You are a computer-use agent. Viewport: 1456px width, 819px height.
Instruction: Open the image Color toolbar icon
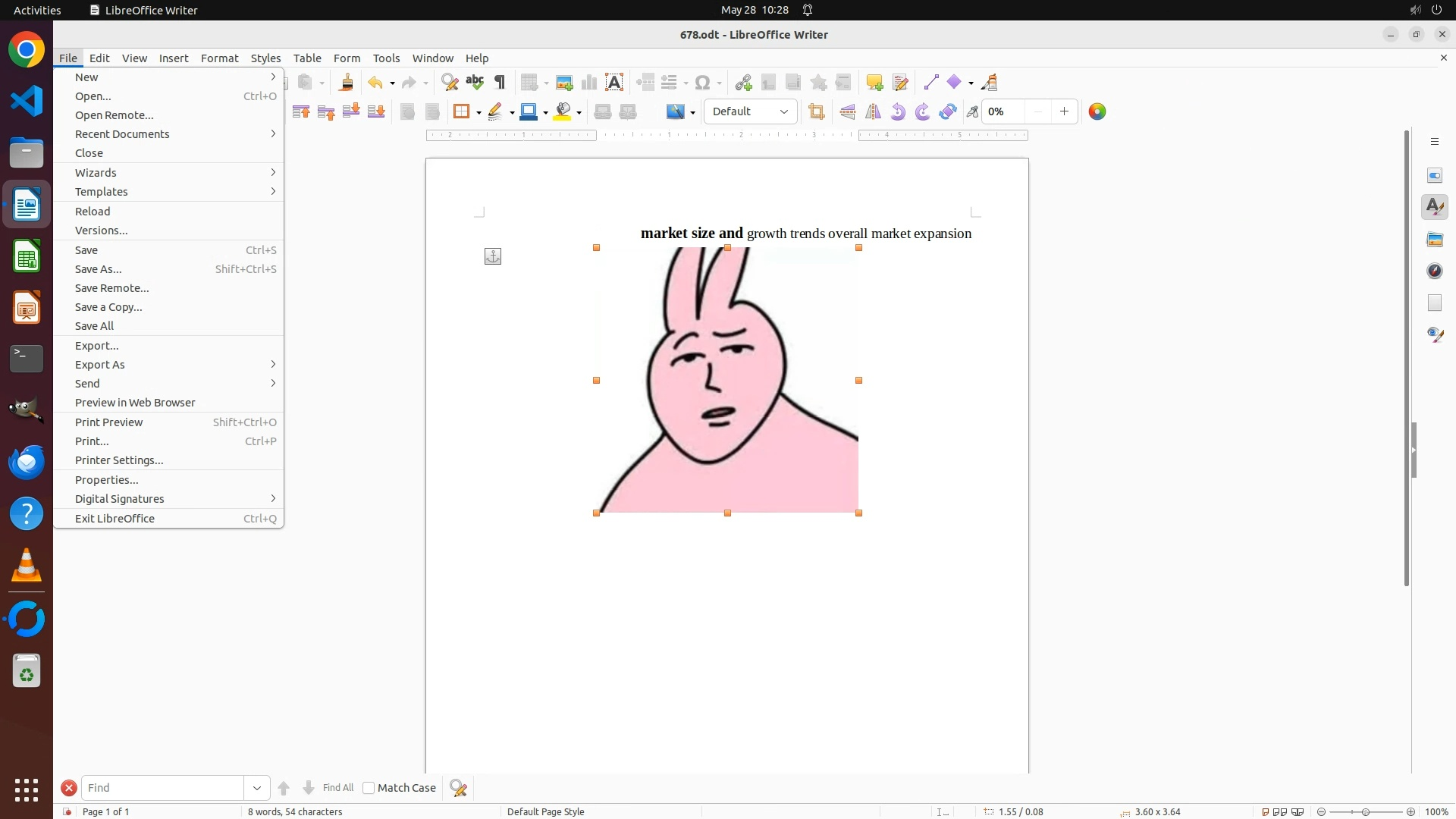[1097, 112]
